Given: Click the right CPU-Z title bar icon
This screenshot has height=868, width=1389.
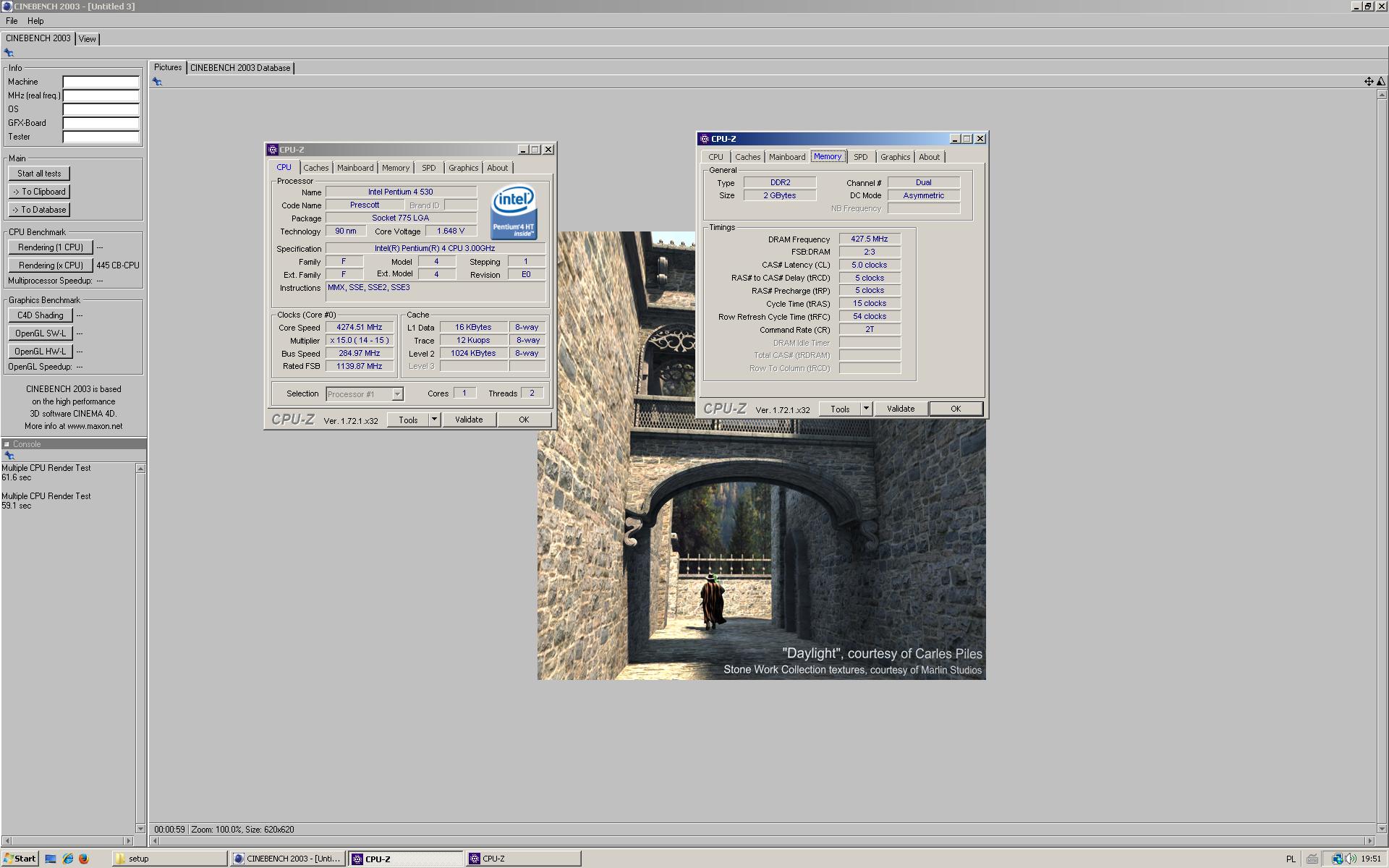Looking at the screenshot, I should pos(704,139).
